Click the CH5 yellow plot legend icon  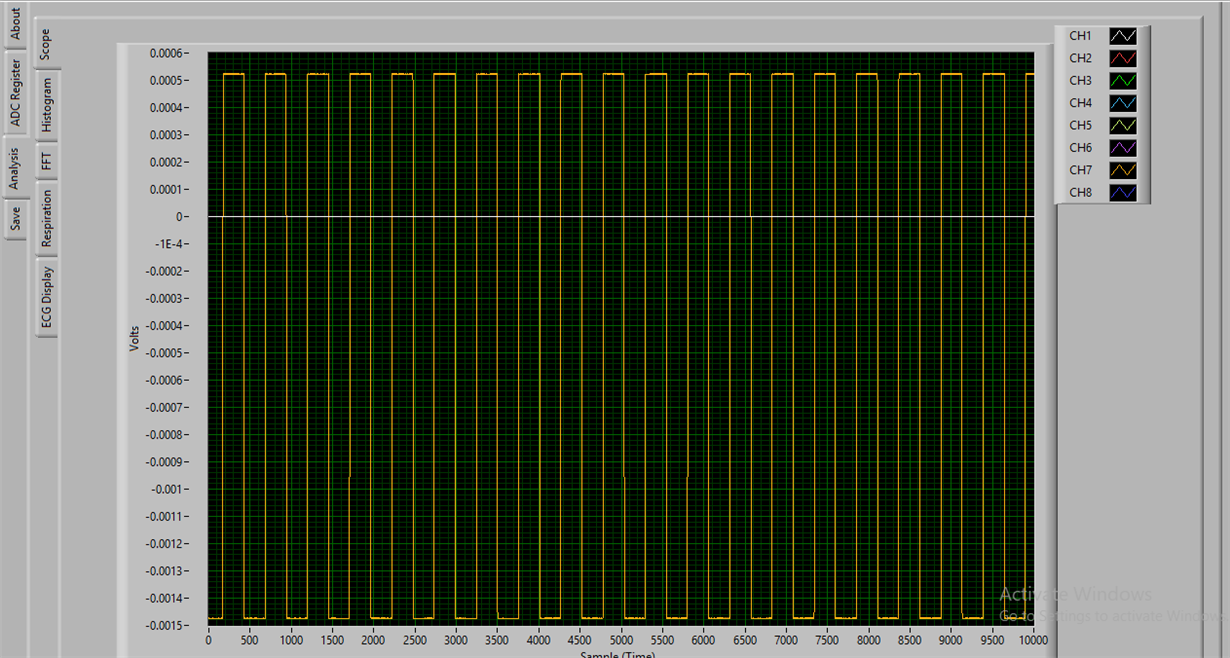(1124, 125)
